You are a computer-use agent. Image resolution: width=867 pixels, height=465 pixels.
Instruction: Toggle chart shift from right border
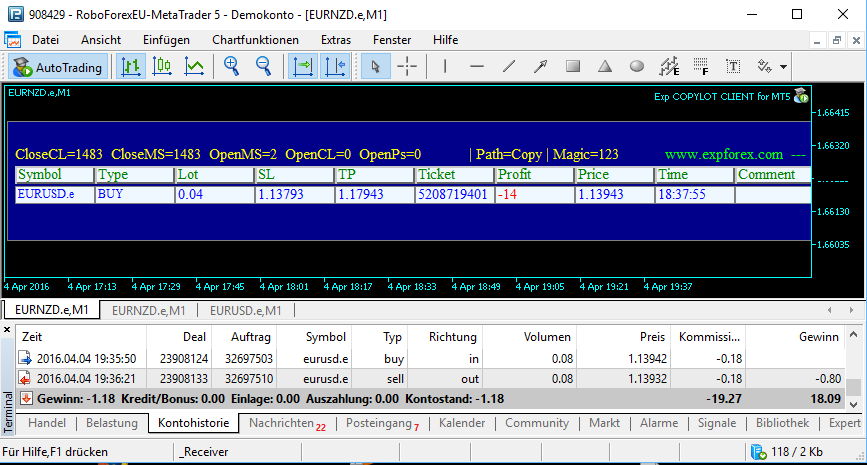pos(335,67)
